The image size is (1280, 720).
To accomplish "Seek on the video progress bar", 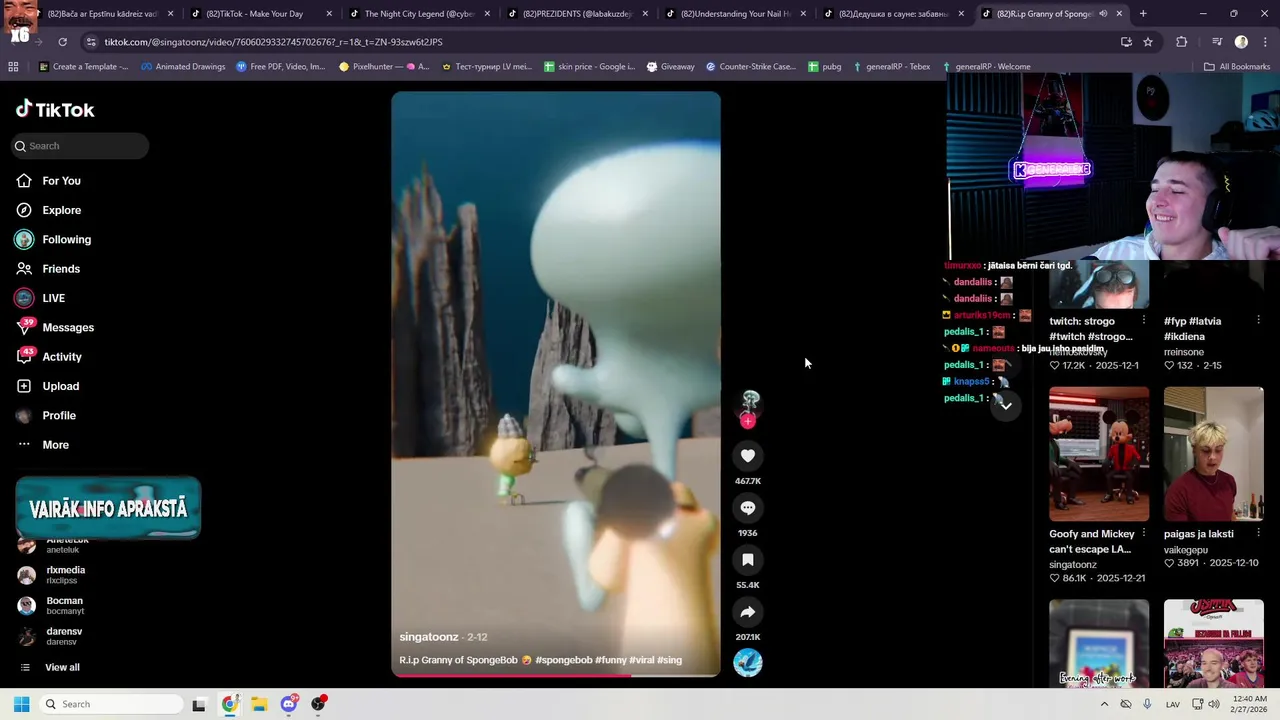I will click(x=555, y=675).
